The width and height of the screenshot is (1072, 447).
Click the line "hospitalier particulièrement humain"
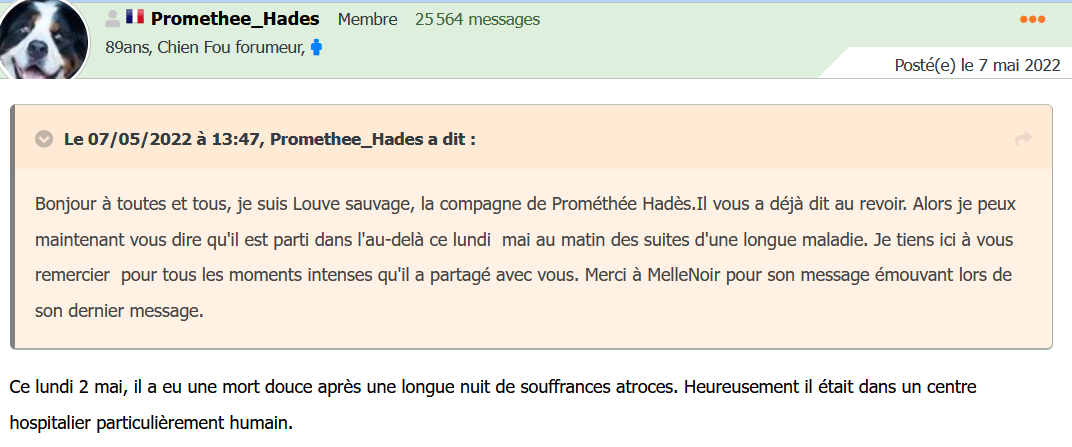pos(151,423)
